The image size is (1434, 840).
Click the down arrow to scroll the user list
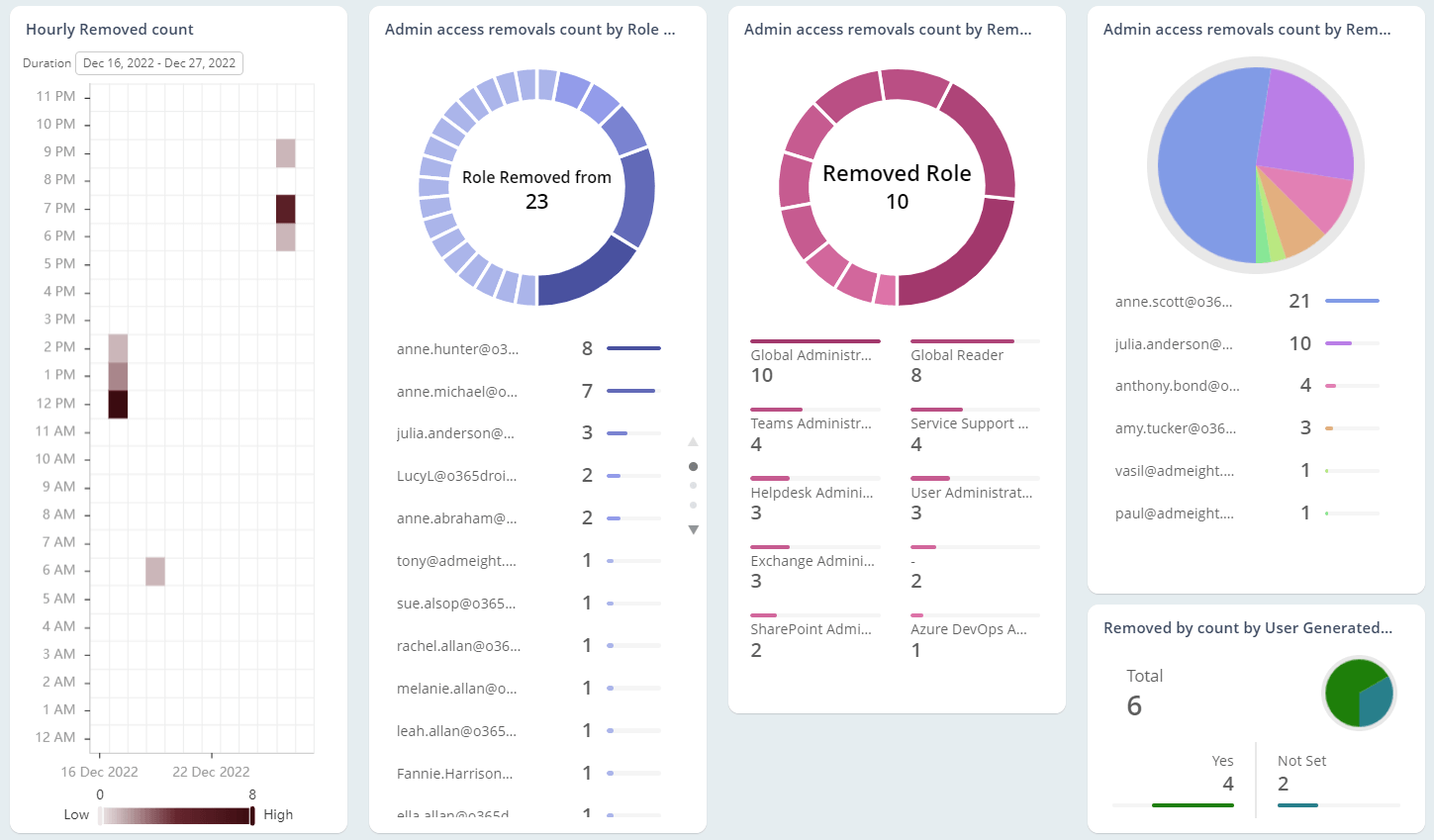click(x=694, y=529)
